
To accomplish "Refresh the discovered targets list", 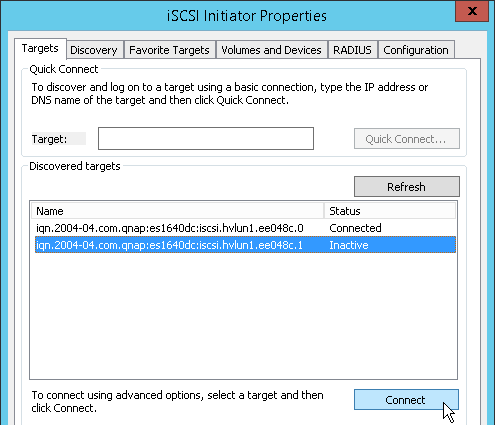I will coord(407,187).
